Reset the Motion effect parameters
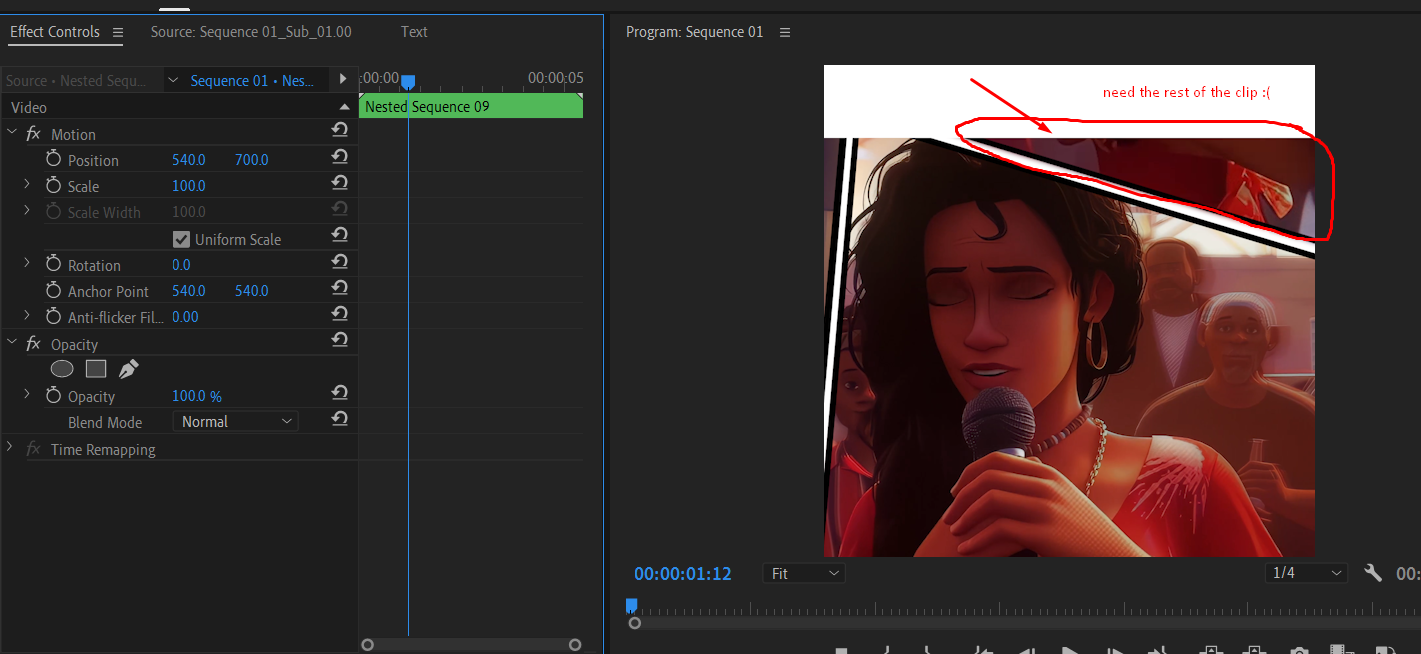 click(339, 129)
